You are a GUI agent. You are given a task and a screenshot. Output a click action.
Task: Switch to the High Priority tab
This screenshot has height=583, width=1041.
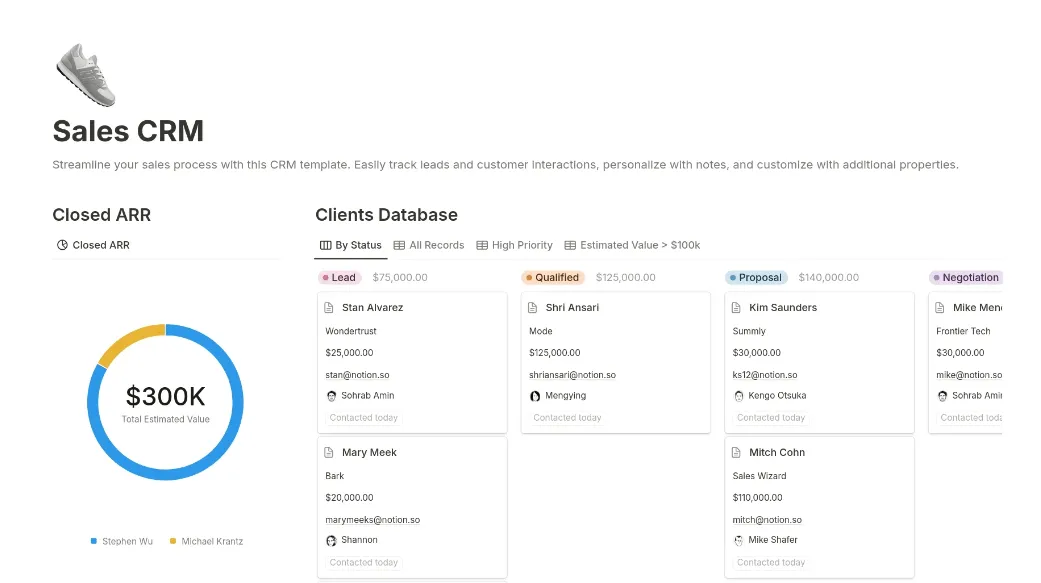515,245
